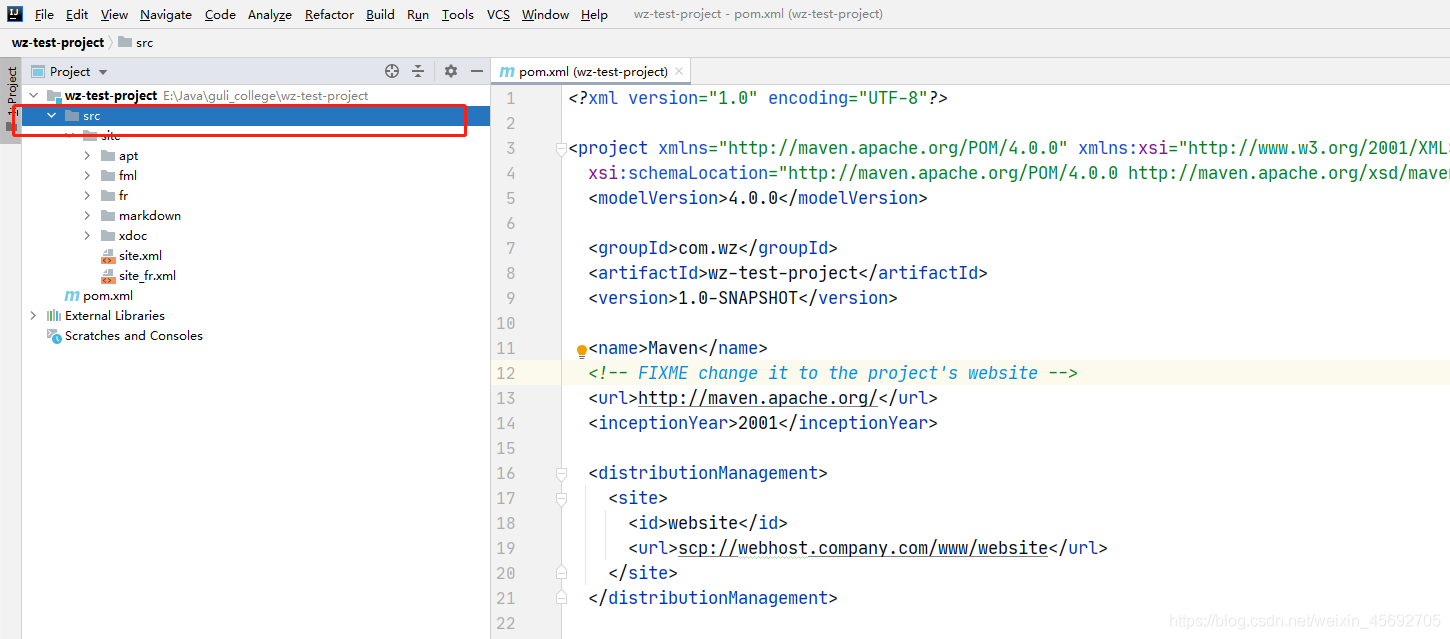Screen dimensions: 1450x639
Task: Click the site.xml file icon
Action: tap(108, 256)
